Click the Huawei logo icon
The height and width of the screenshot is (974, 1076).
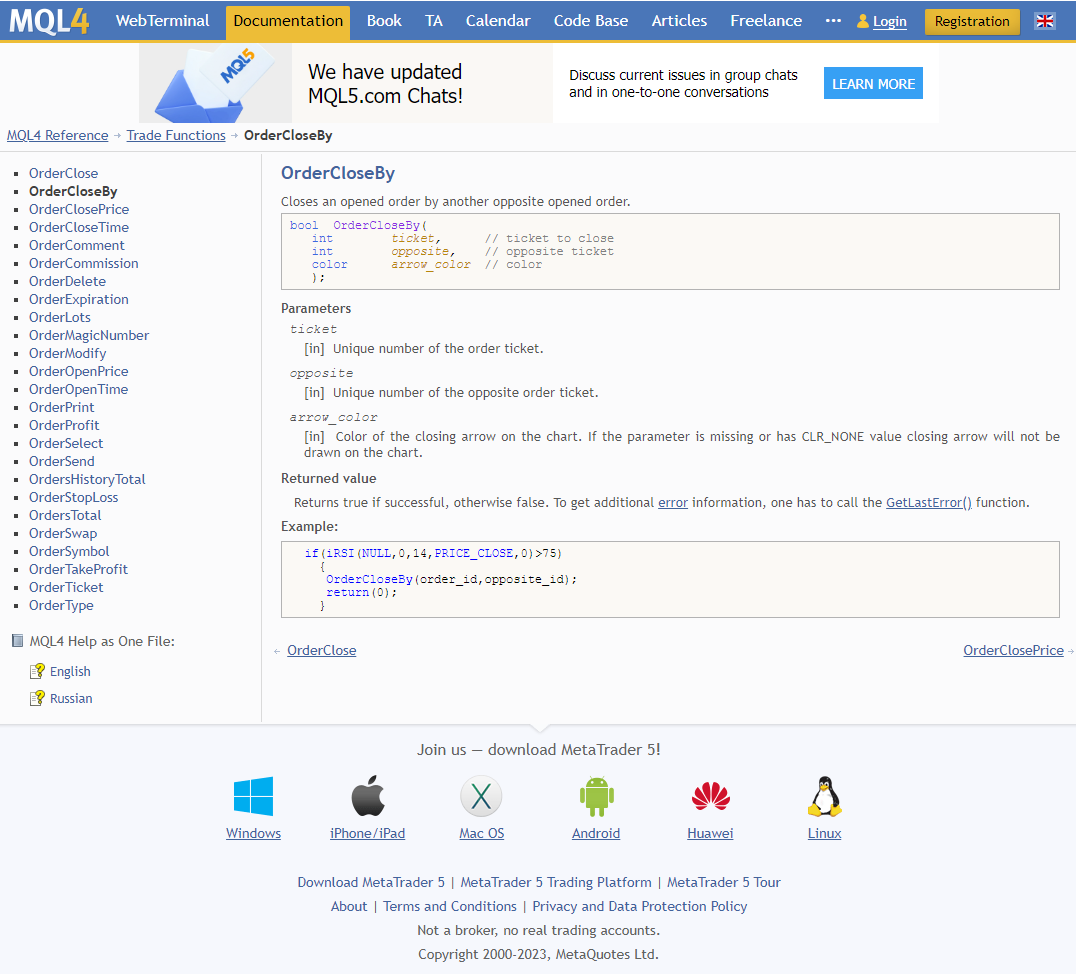[711, 796]
